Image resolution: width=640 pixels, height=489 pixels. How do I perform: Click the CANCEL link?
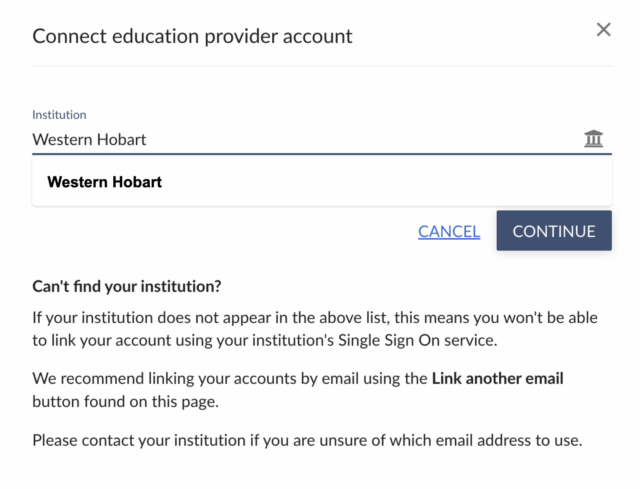[x=449, y=231]
